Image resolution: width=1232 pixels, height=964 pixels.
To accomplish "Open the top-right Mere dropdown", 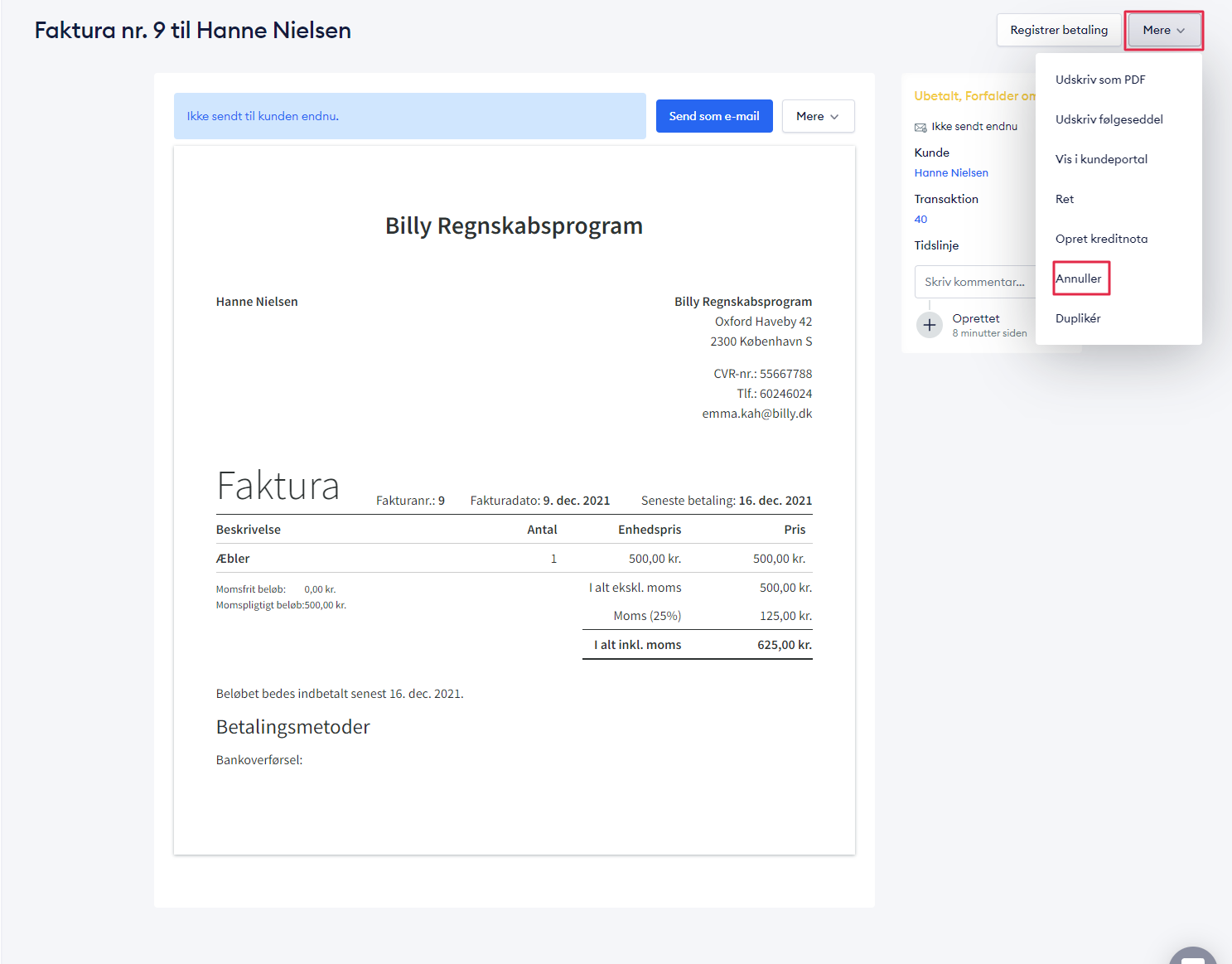I will coord(1163,30).
